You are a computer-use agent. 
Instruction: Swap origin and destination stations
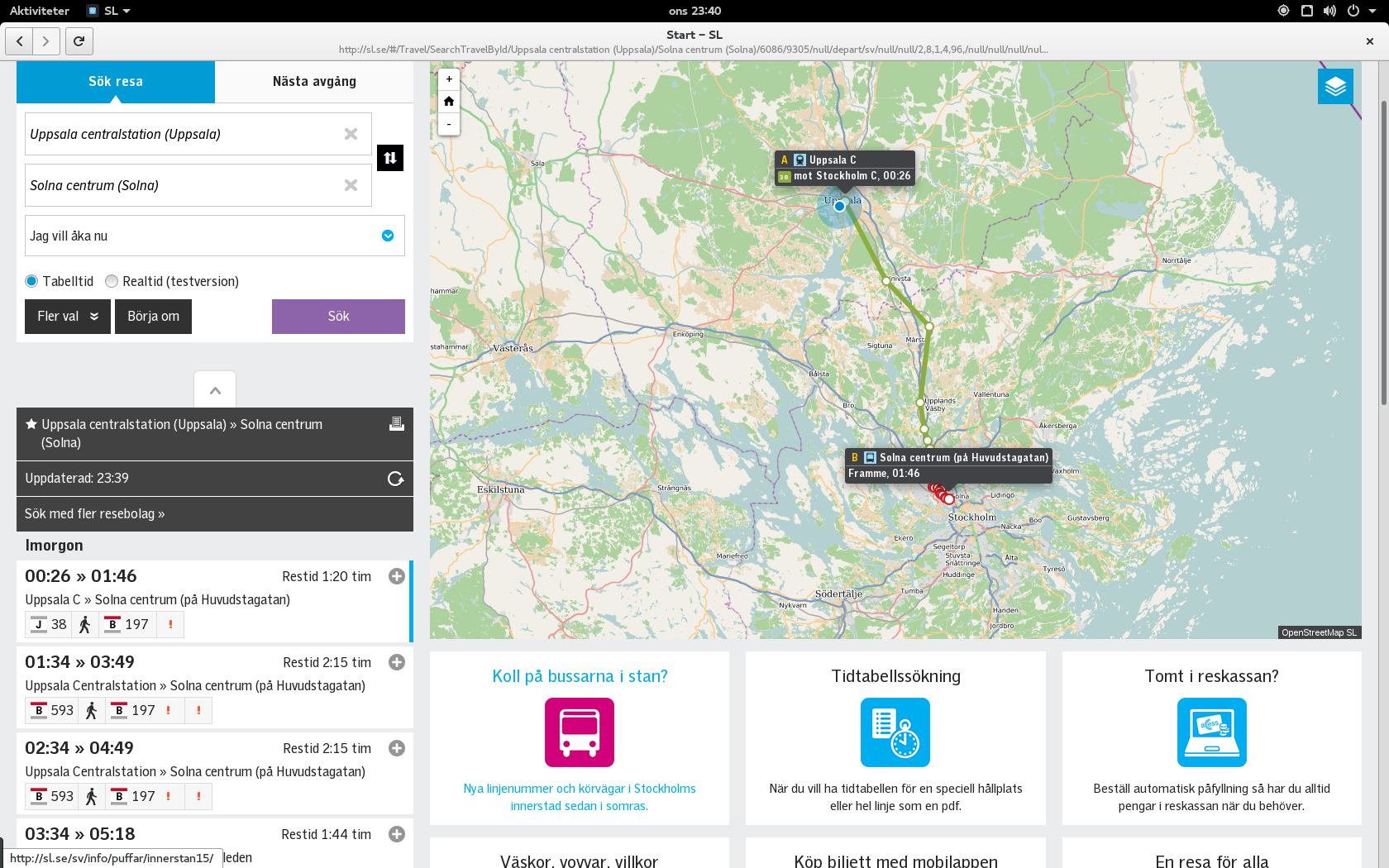coord(390,158)
